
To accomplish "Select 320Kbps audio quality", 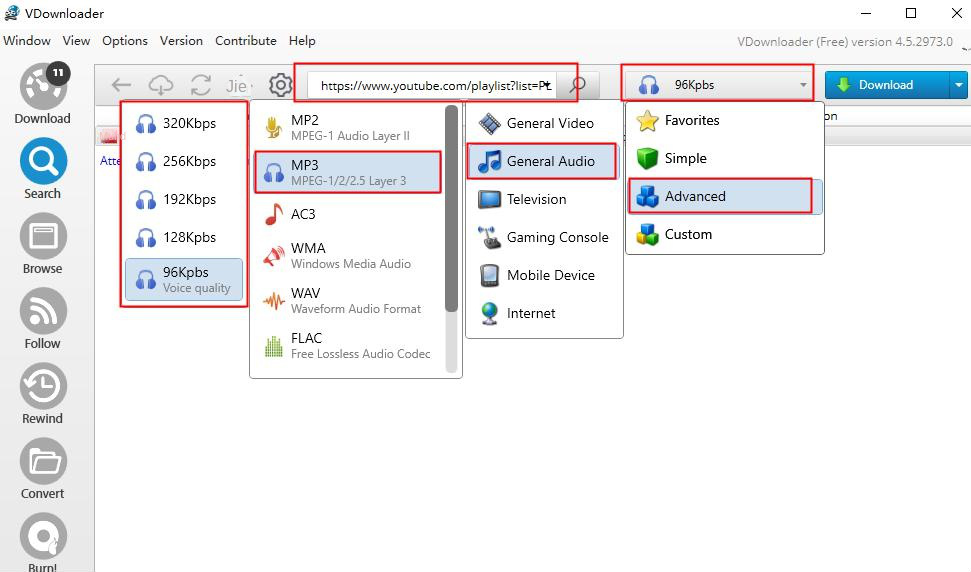I will click(x=184, y=123).
